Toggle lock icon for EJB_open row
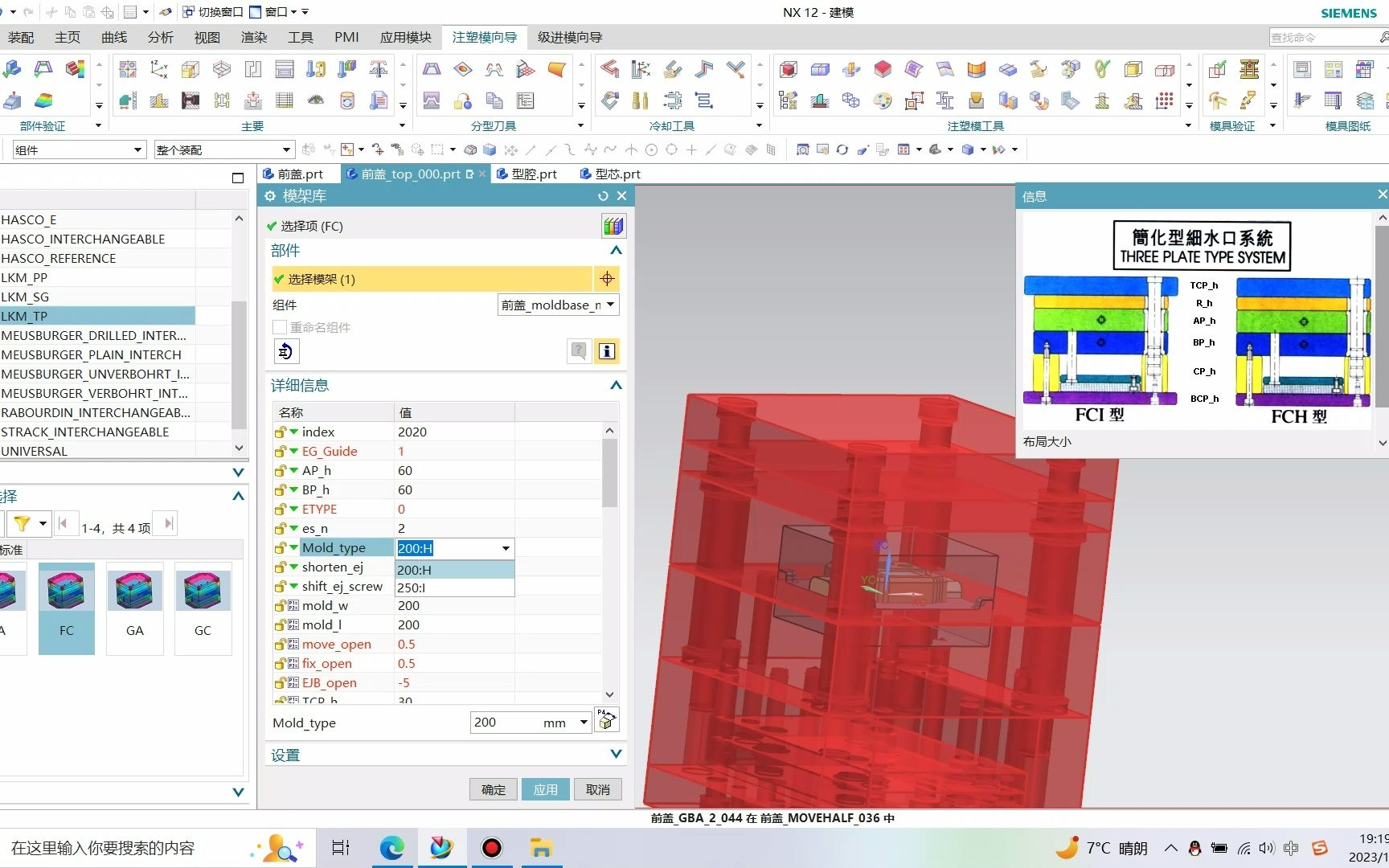 click(x=281, y=682)
